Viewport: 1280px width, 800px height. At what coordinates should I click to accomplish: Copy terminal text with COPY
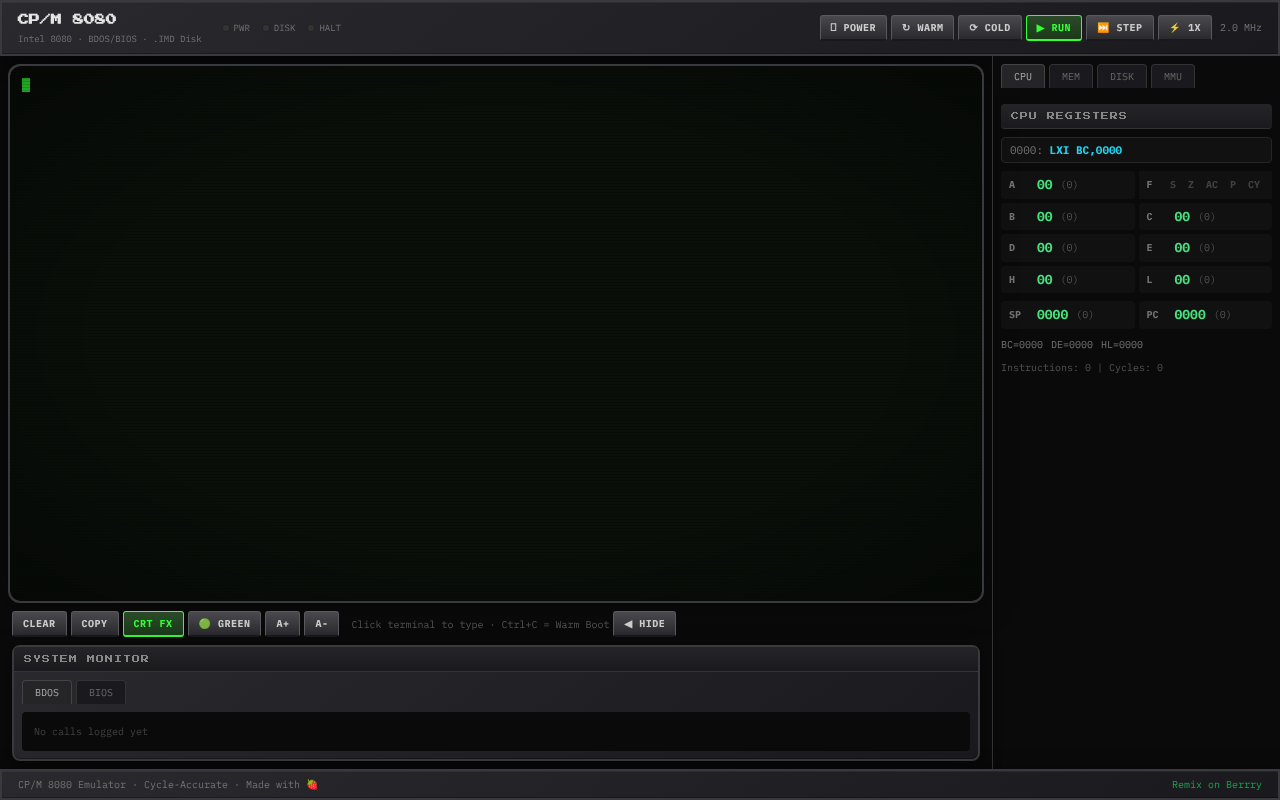(95, 624)
